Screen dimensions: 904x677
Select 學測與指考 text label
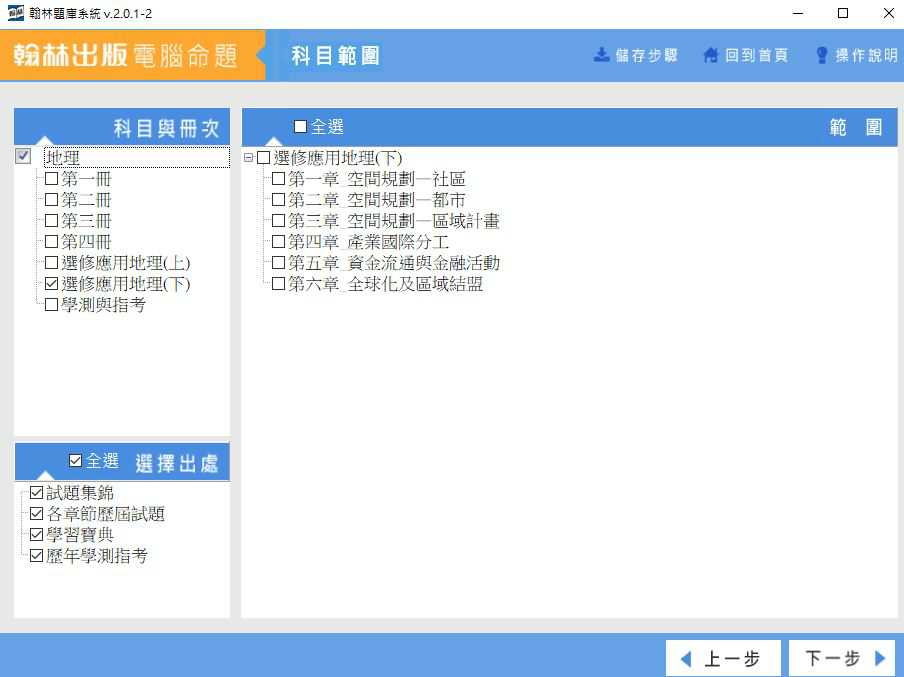pyautogui.click(x=103, y=304)
